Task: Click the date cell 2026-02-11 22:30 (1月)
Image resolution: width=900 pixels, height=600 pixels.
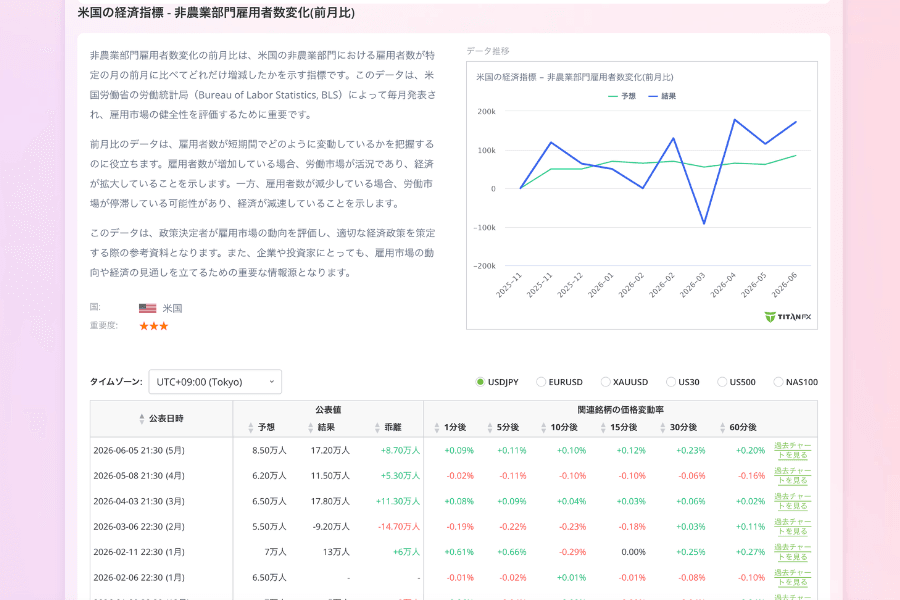Action: tap(139, 552)
